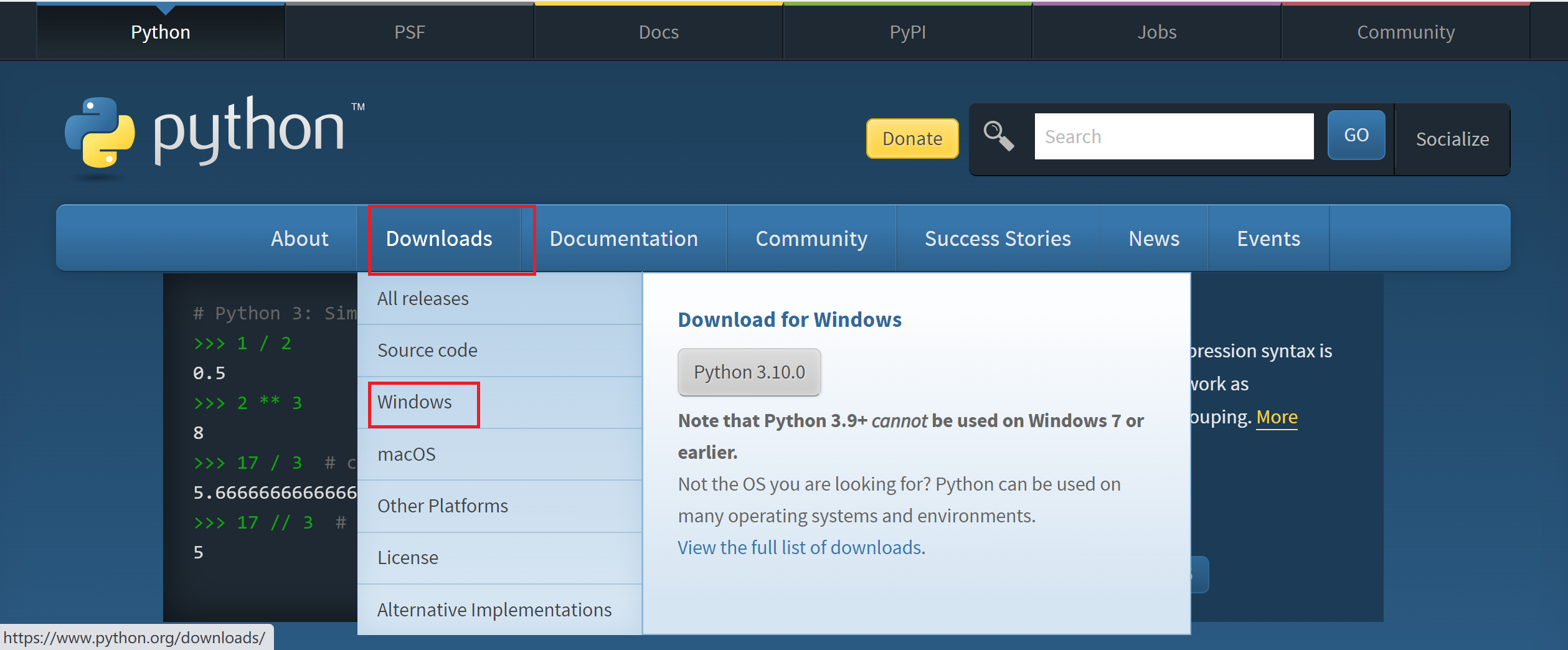Click the yellow More link
The image size is (1568, 650).
1277,417
